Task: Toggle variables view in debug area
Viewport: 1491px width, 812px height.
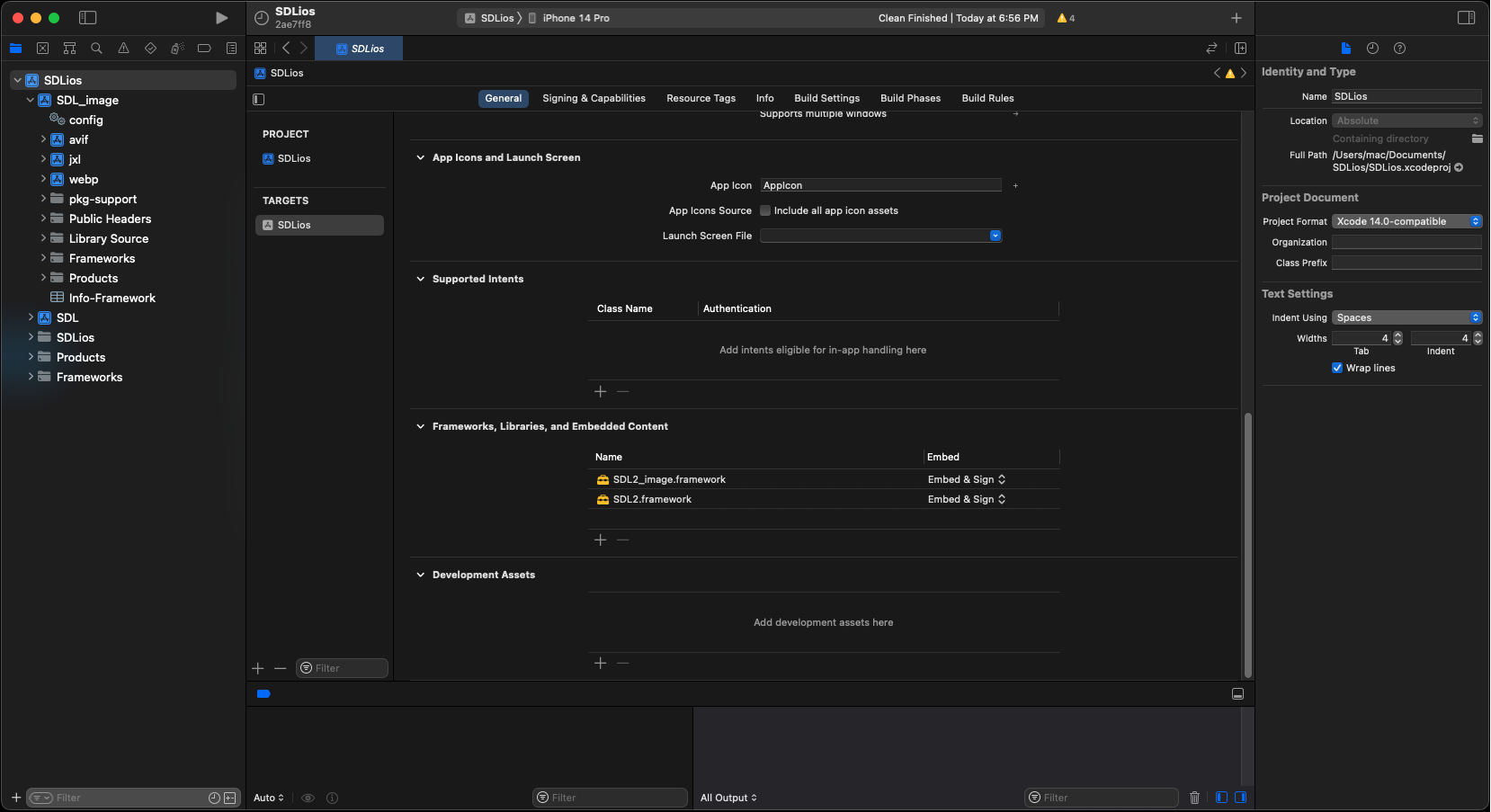Action: tap(1221, 798)
